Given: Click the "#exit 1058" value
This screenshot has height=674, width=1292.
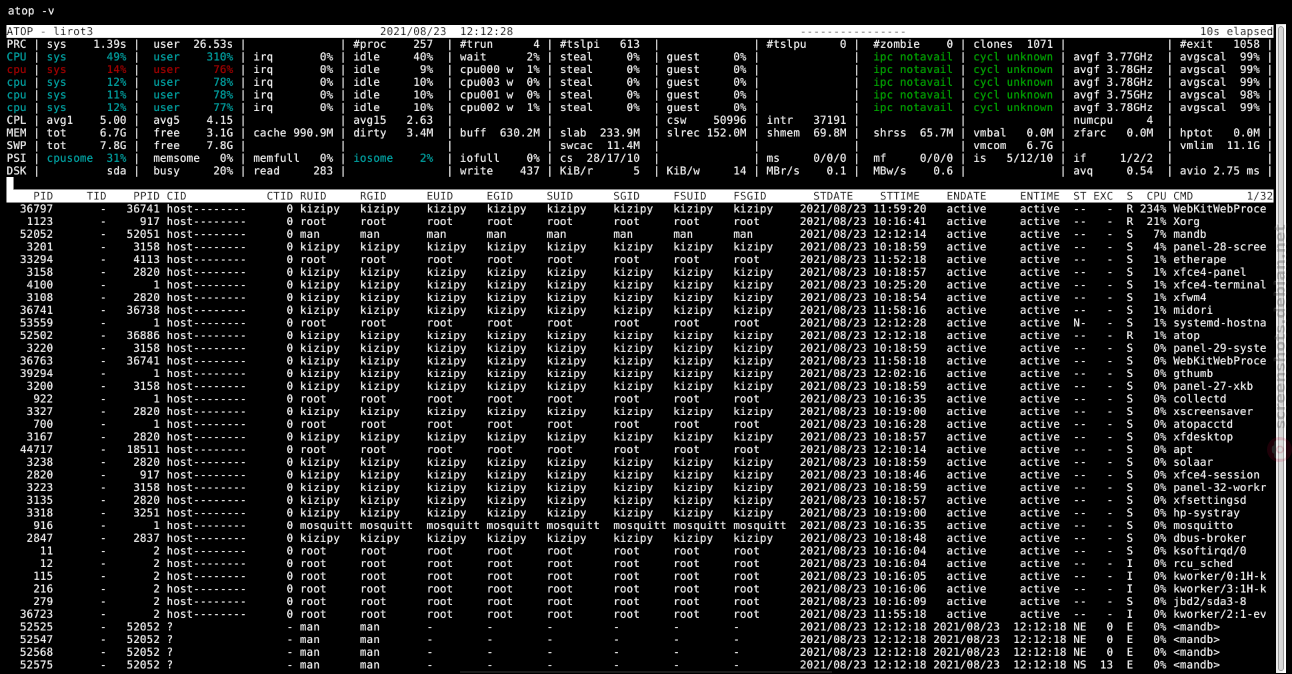Looking at the screenshot, I should 1220,45.
